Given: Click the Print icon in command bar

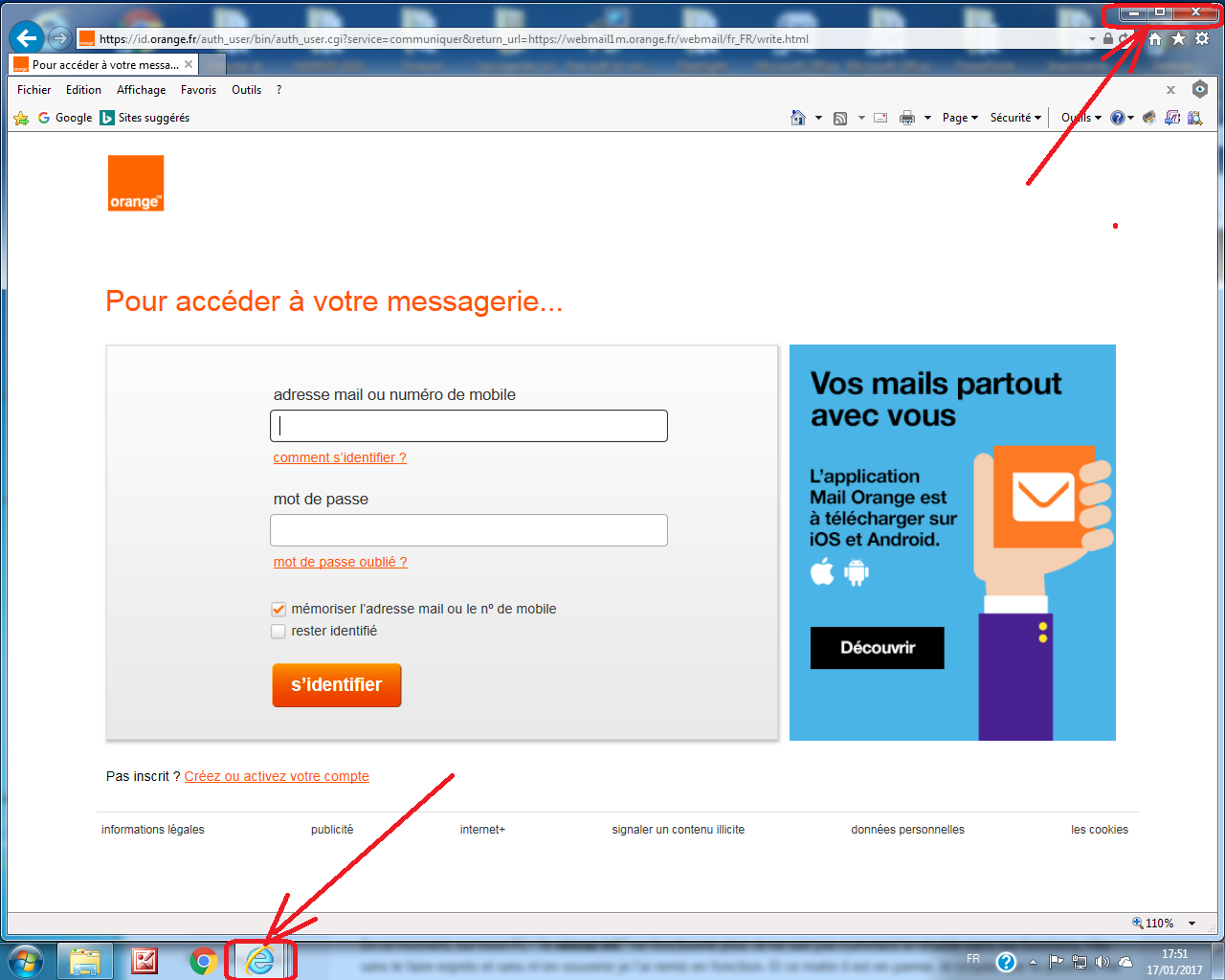Looking at the screenshot, I should pyautogui.click(x=907, y=118).
